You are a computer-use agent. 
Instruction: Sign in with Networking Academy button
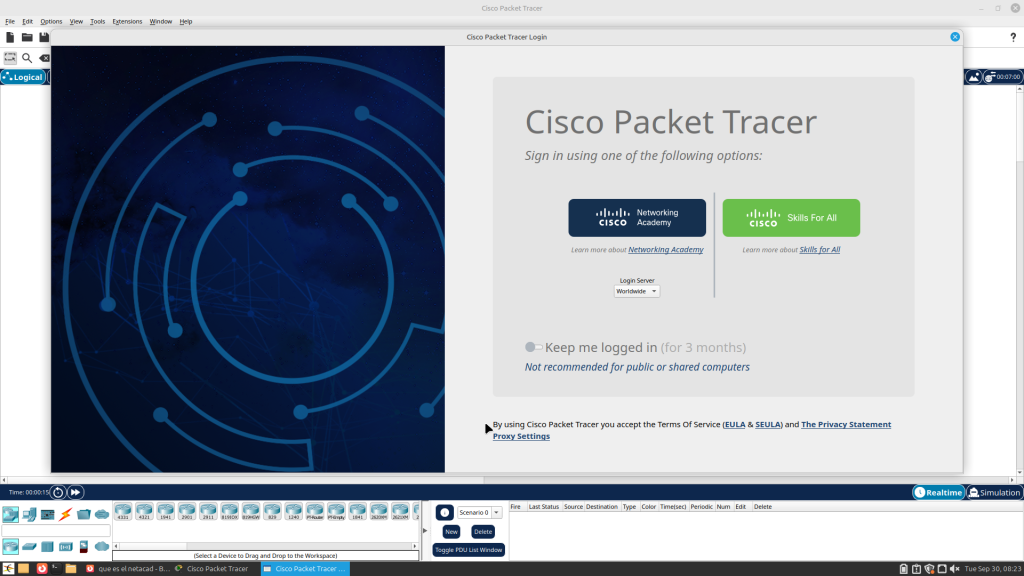(x=637, y=217)
